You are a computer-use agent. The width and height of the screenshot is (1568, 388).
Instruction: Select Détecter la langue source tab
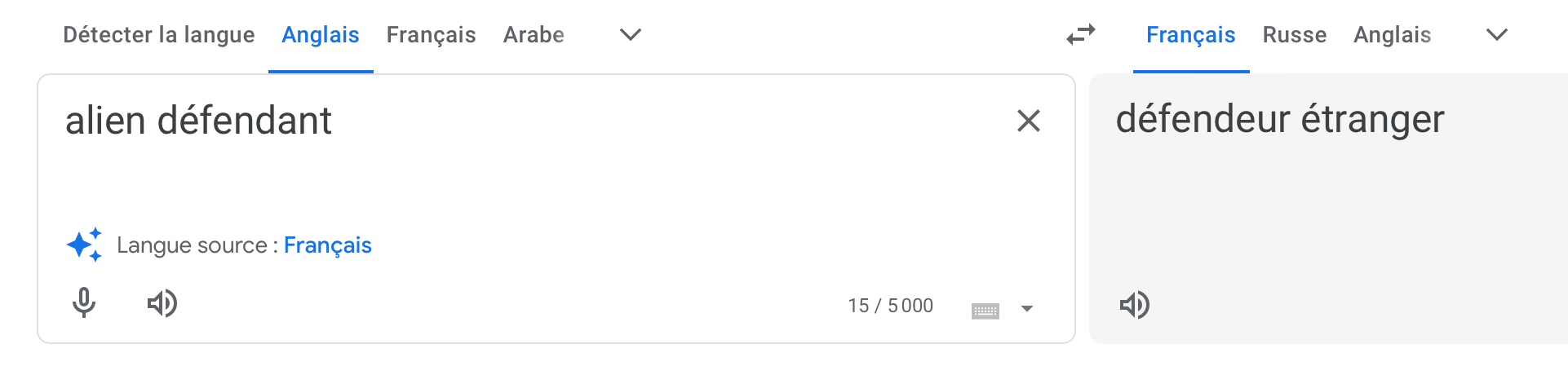(158, 35)
